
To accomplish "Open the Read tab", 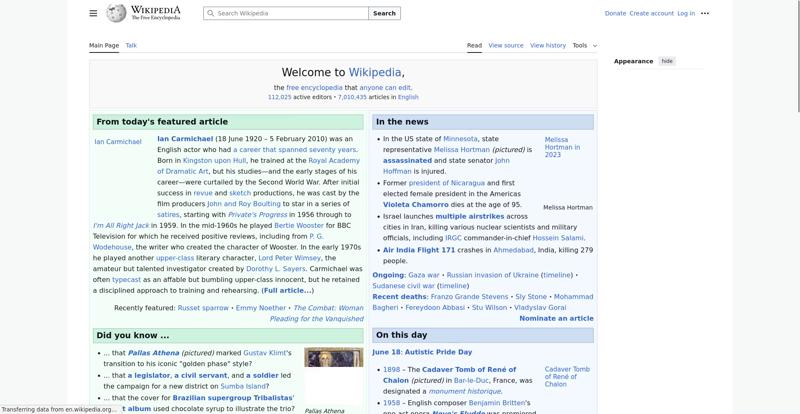I will 474,45.
